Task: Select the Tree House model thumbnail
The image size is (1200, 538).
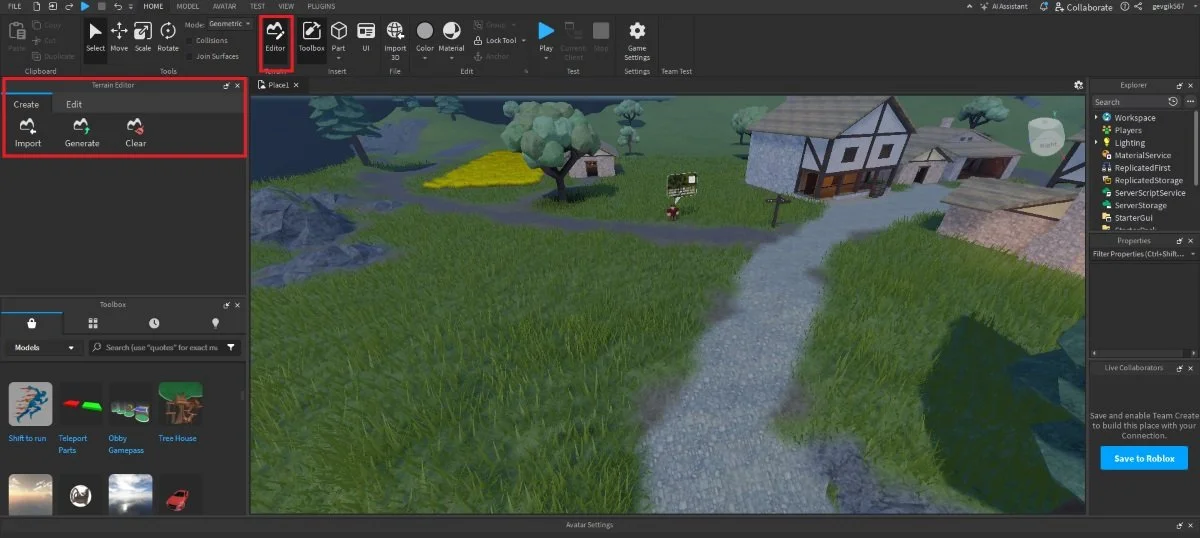Action: coord(180,404)
